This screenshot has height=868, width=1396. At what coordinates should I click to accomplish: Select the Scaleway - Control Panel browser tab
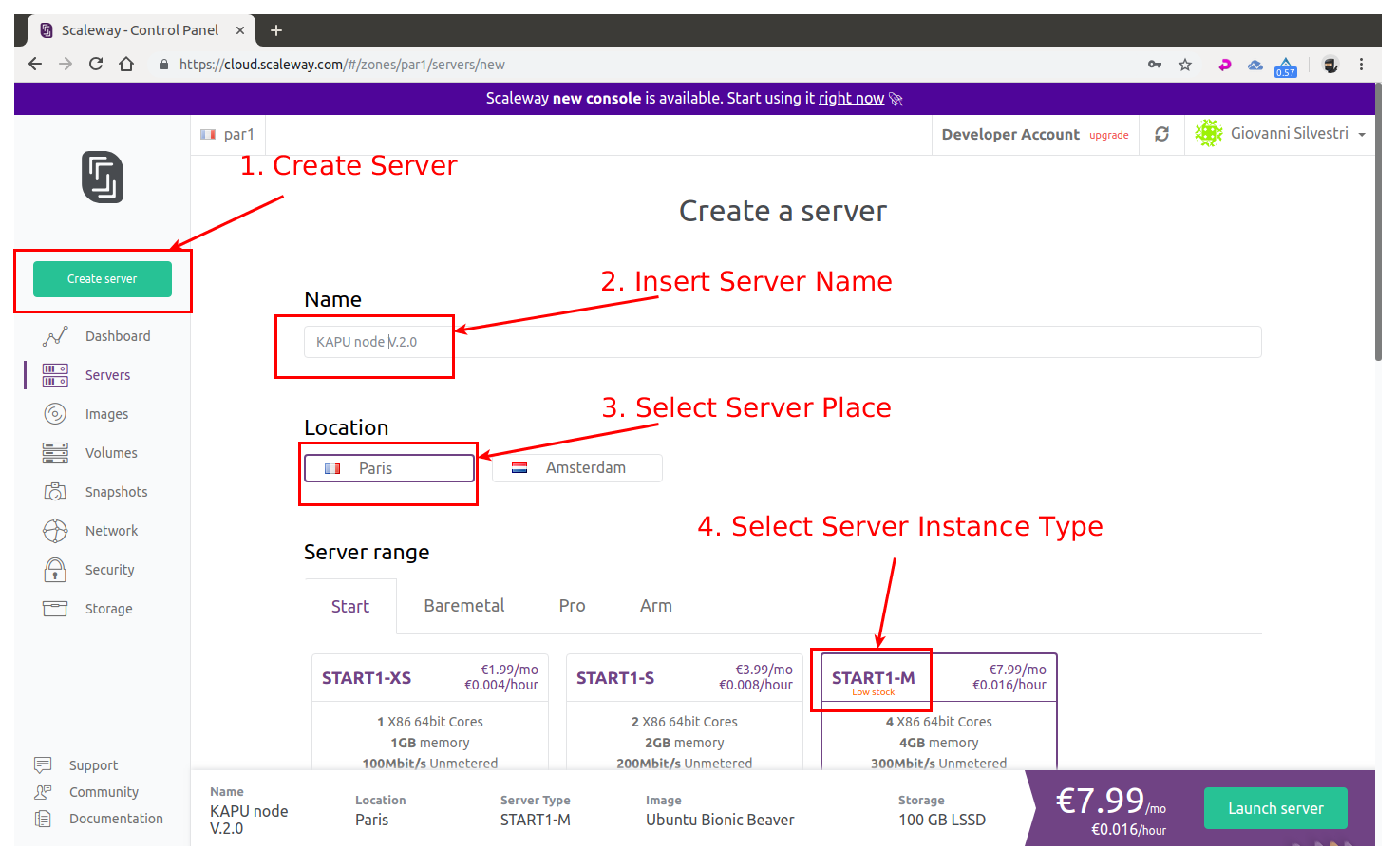[x=141, y=30]
